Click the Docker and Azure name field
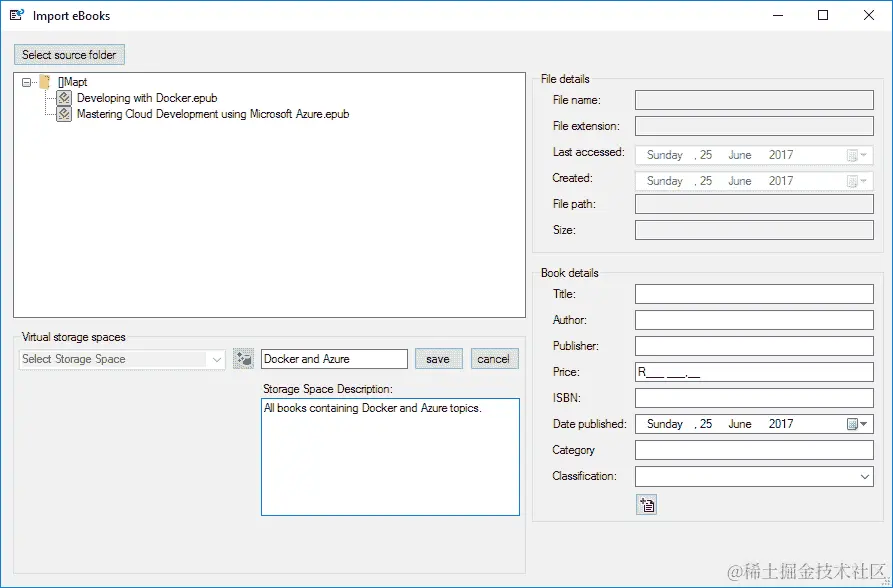This screenshot has height=588, width=893. point(334,359)
